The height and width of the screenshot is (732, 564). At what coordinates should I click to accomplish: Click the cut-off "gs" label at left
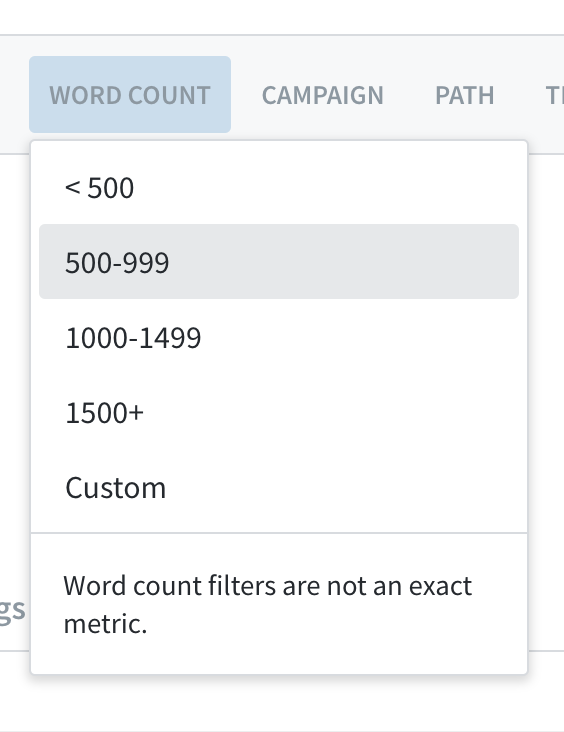12,610
